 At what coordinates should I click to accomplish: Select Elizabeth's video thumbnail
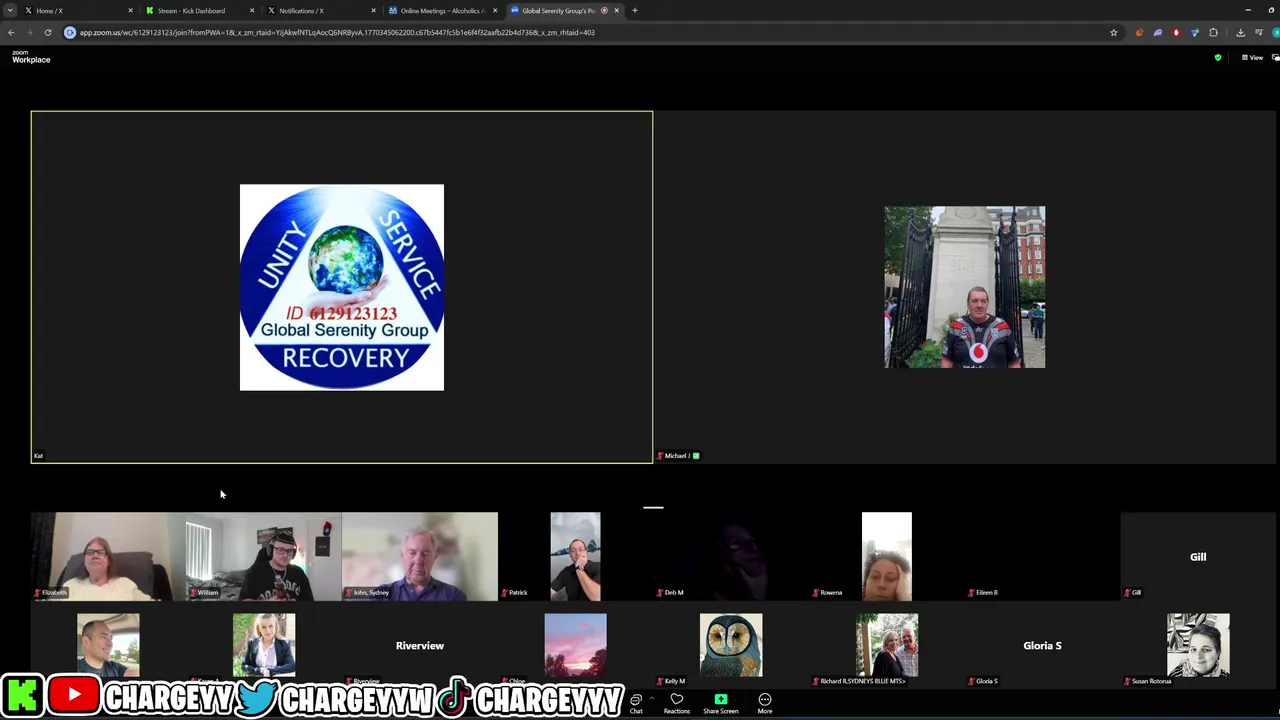click(x=108, y=556)
